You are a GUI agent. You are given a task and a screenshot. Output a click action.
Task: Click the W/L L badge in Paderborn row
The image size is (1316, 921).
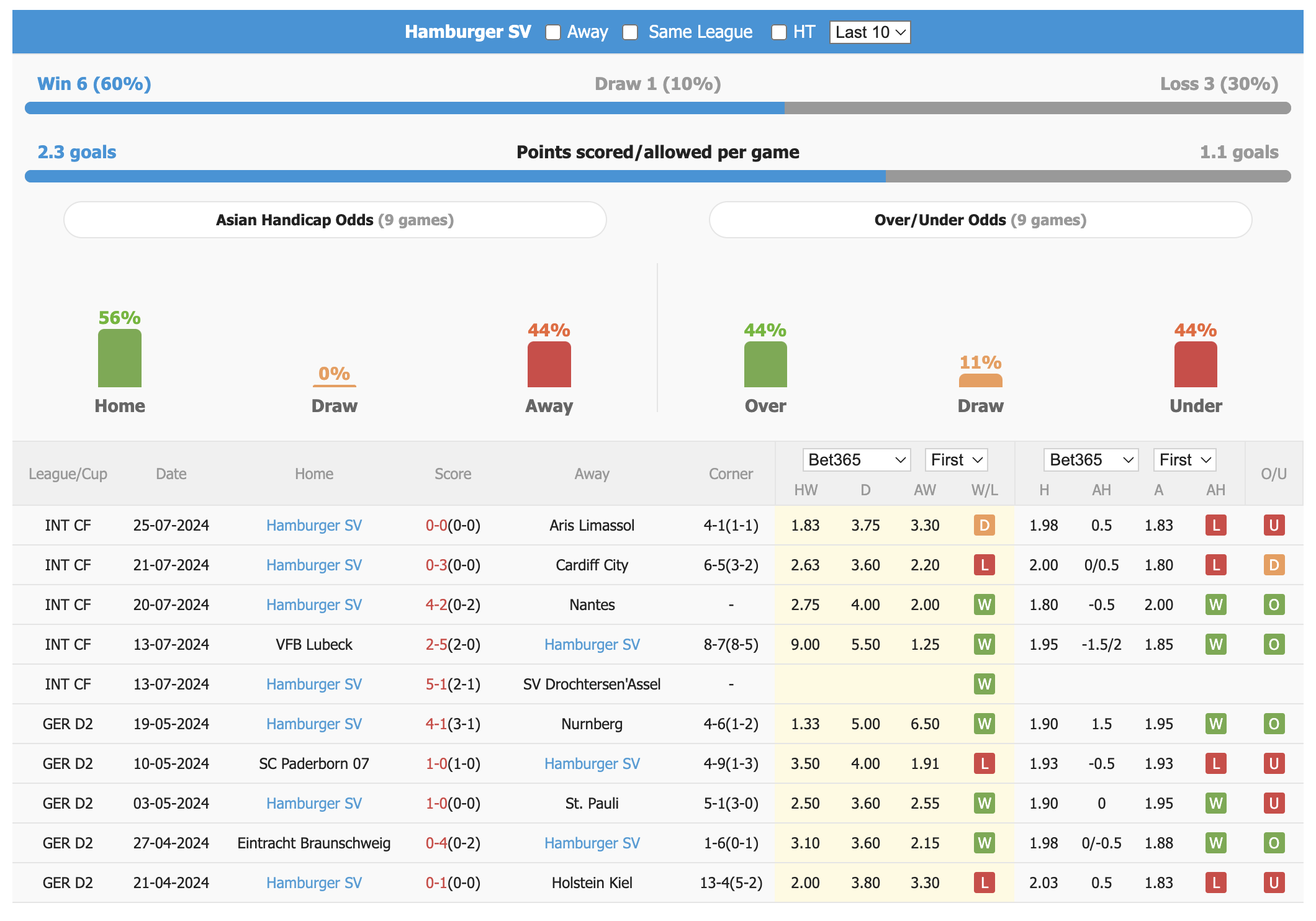pos(985,763)
